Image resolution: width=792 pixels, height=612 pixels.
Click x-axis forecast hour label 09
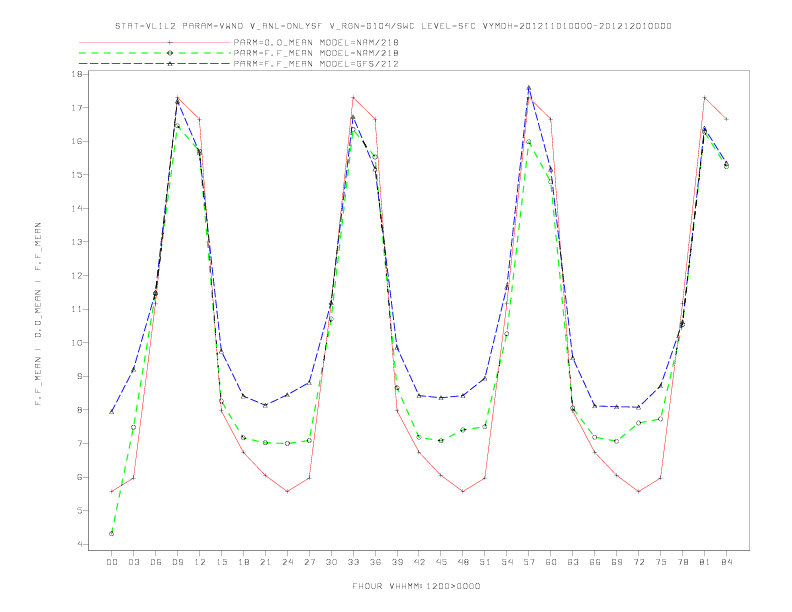177,562
